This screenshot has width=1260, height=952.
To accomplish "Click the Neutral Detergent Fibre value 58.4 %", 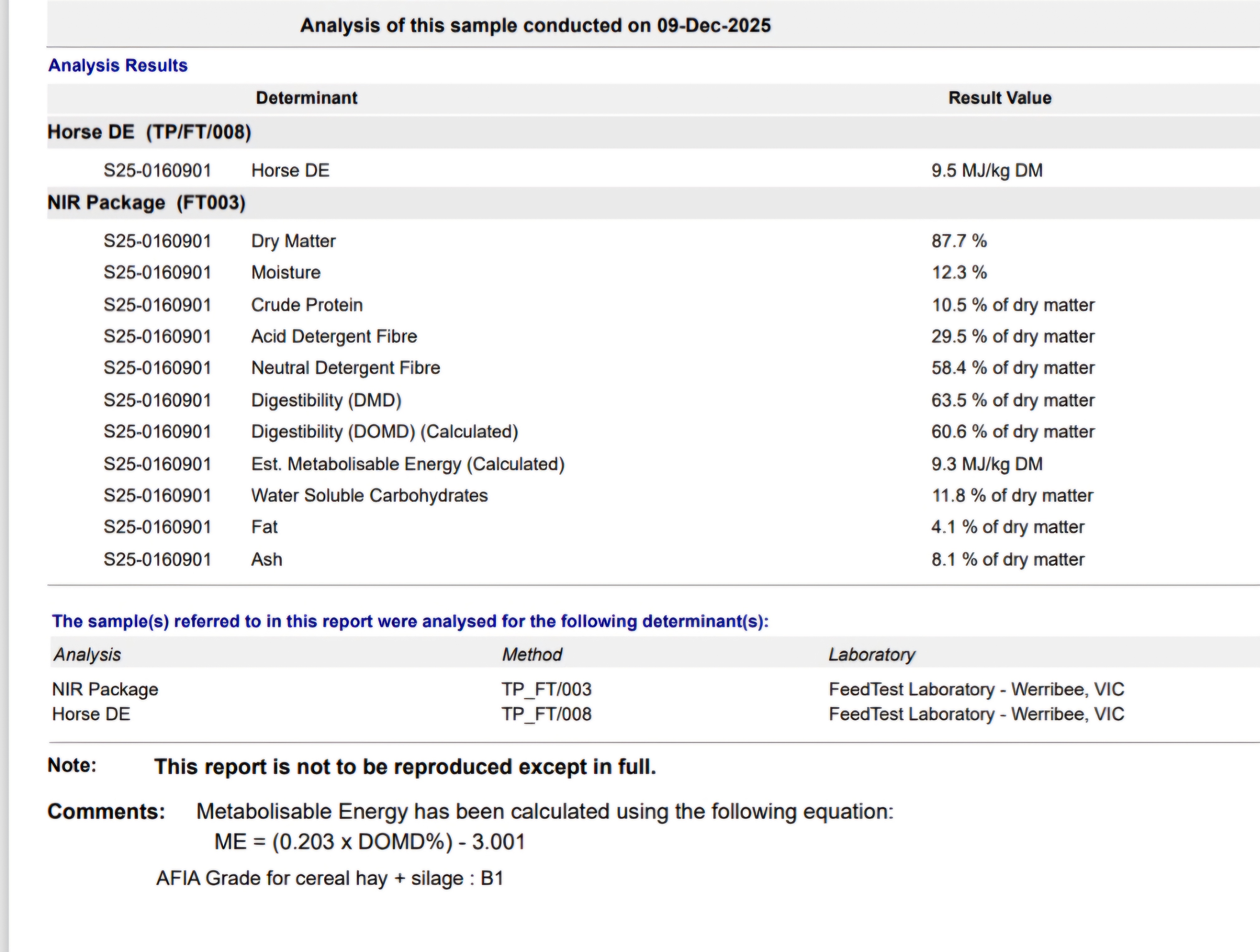I will coord(1013,368).
